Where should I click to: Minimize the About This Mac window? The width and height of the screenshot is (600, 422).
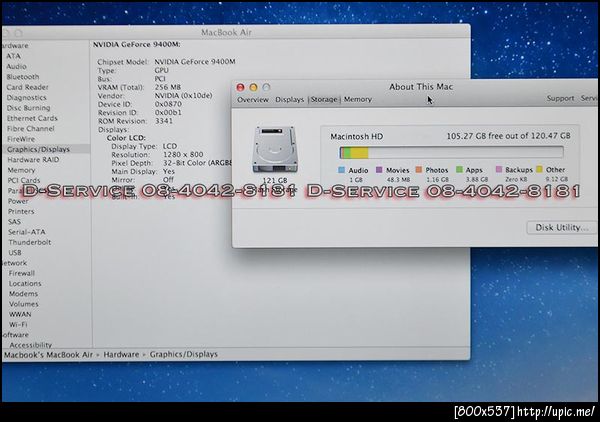pos(253,87)
